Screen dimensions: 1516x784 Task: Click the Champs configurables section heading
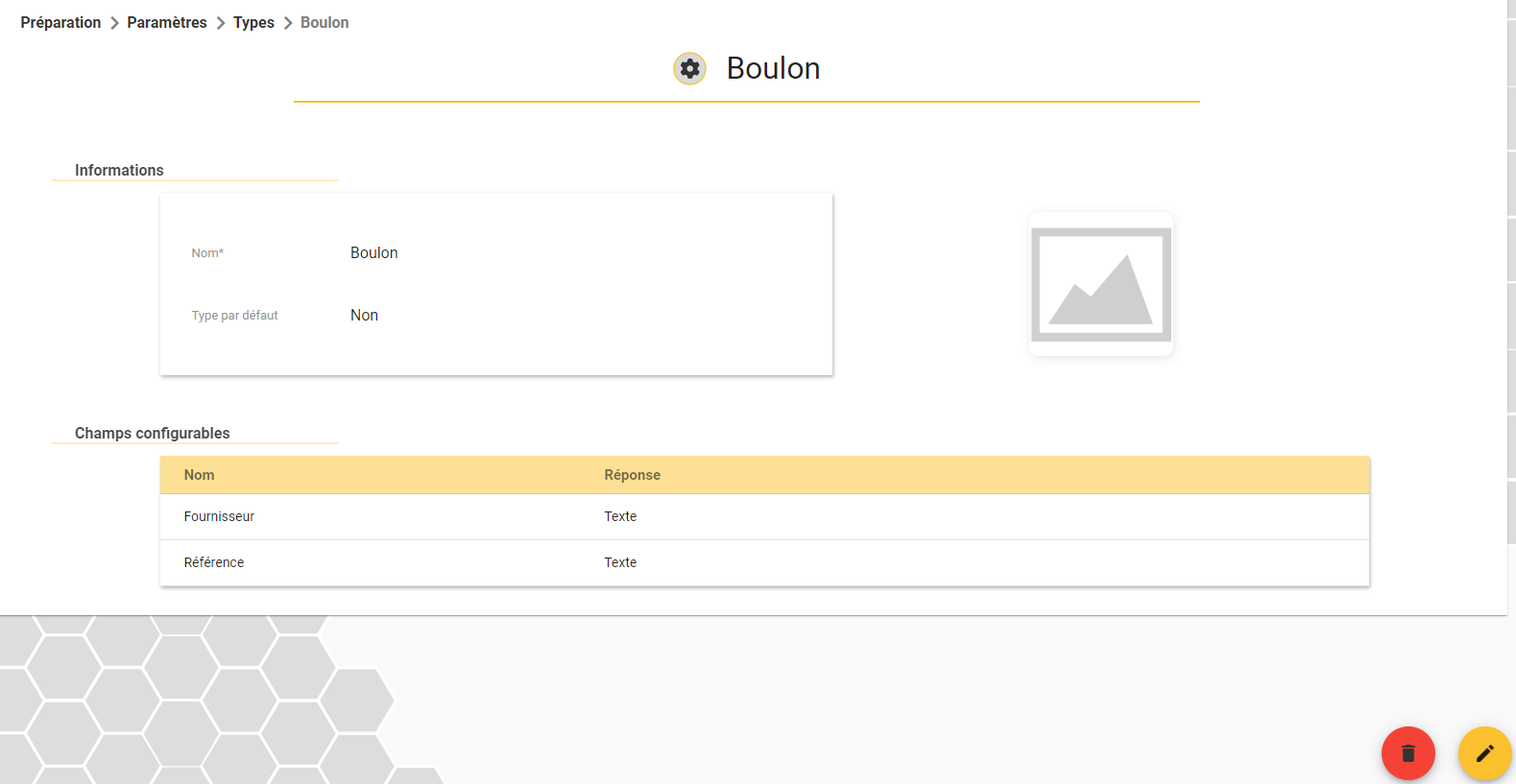153,433
